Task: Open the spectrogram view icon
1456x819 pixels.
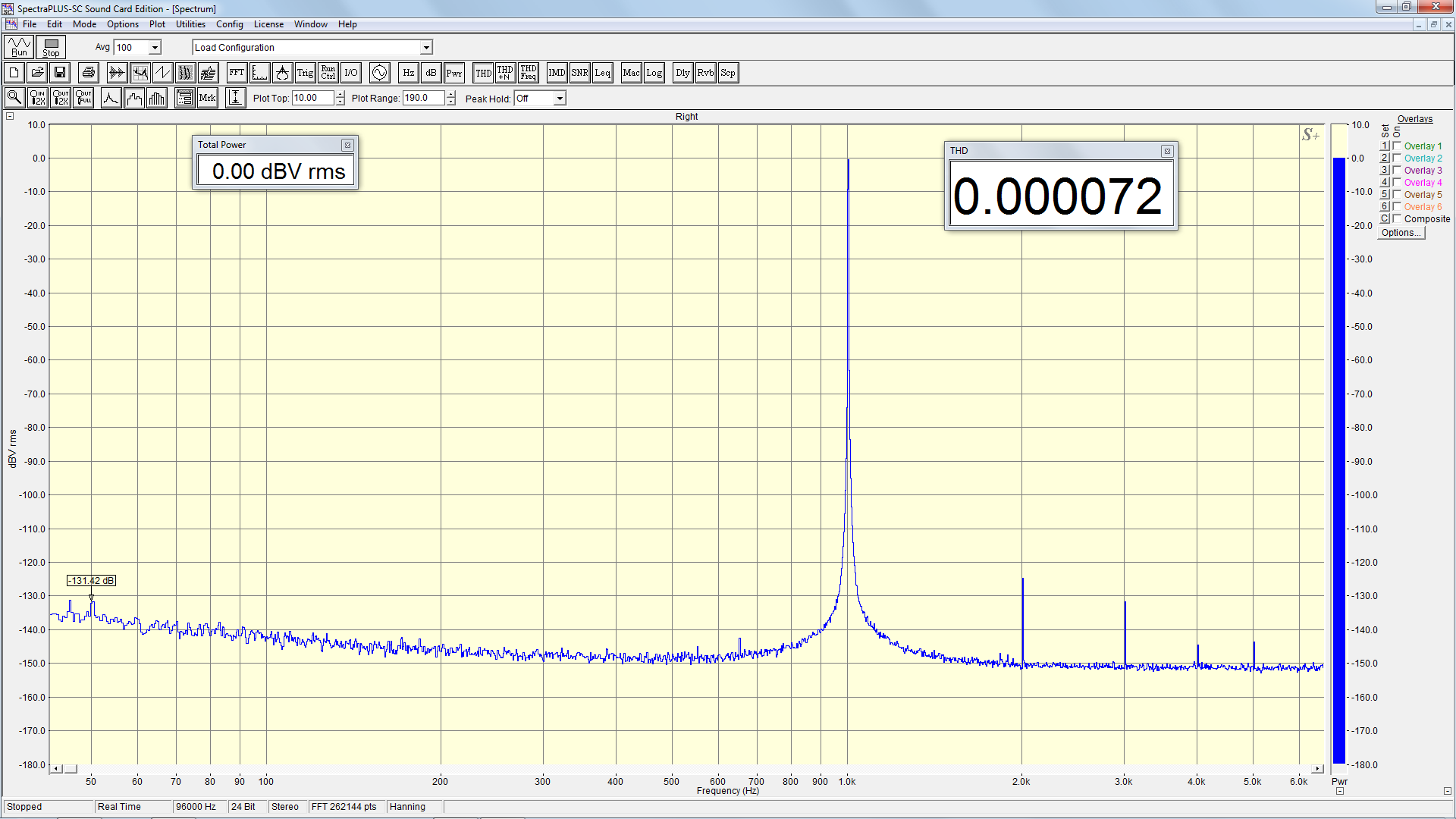Action: tap(185, 73)
